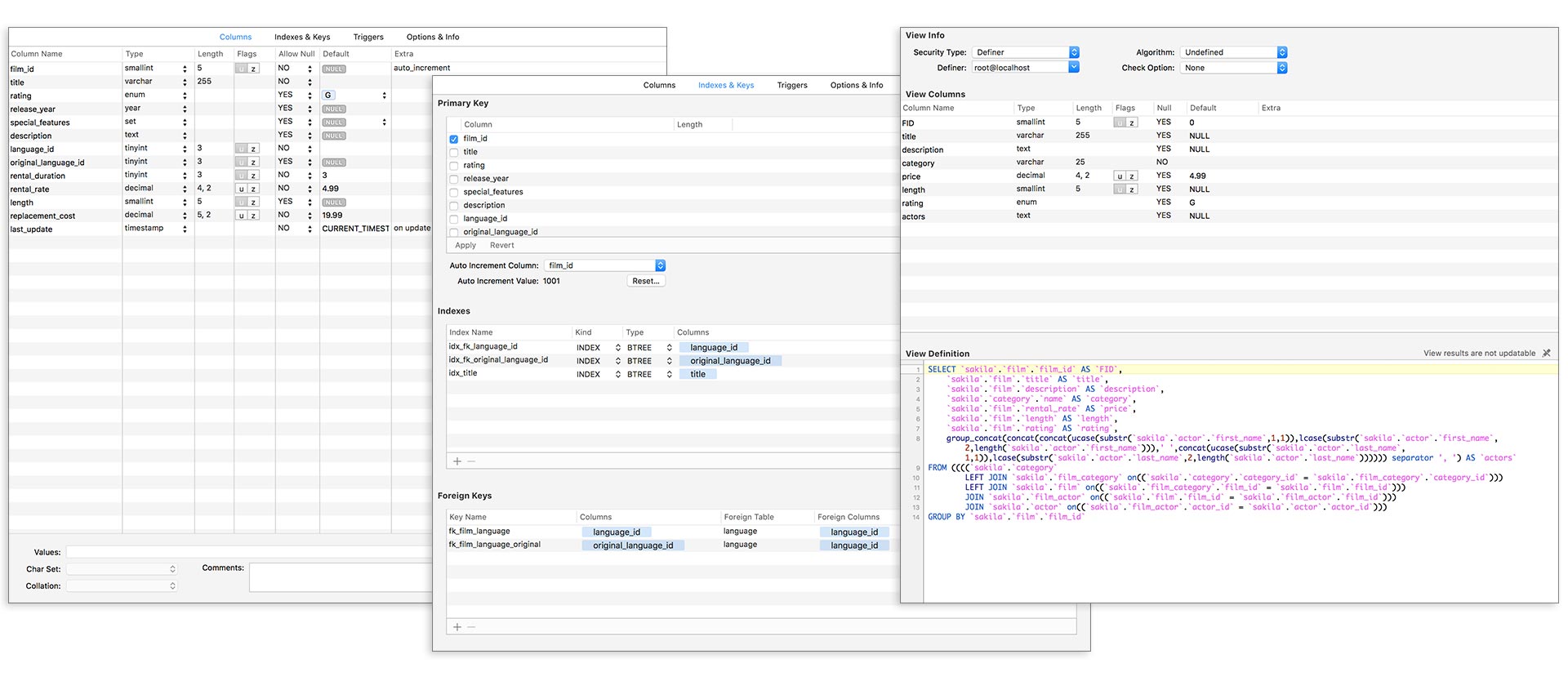
Task: Open the default value dropdown for rating (G)
Action: (384, 96)
